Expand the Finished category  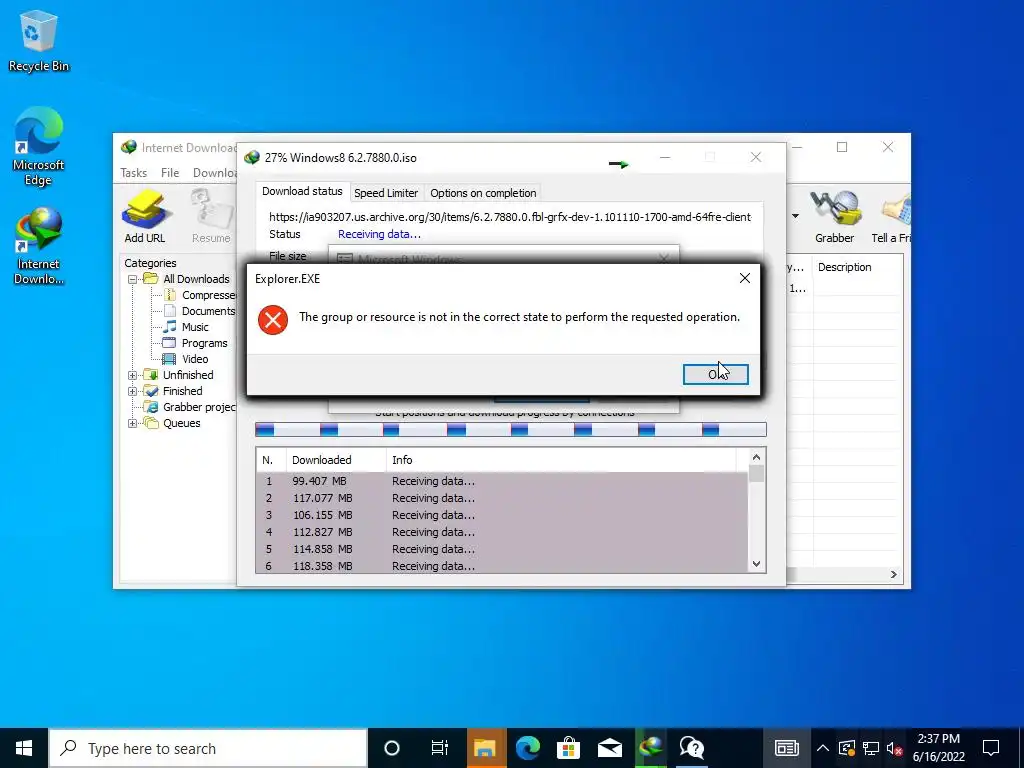point(133,391)
